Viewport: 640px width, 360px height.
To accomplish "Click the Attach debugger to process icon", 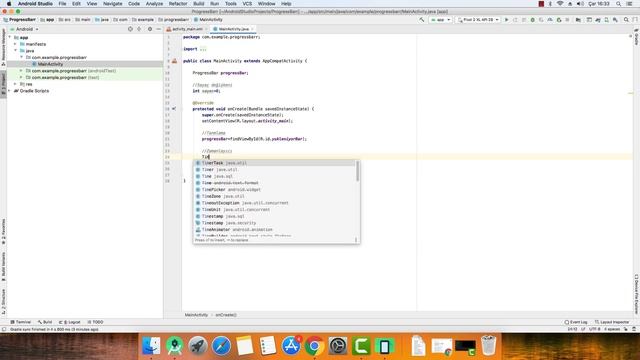I will [559, 20].
